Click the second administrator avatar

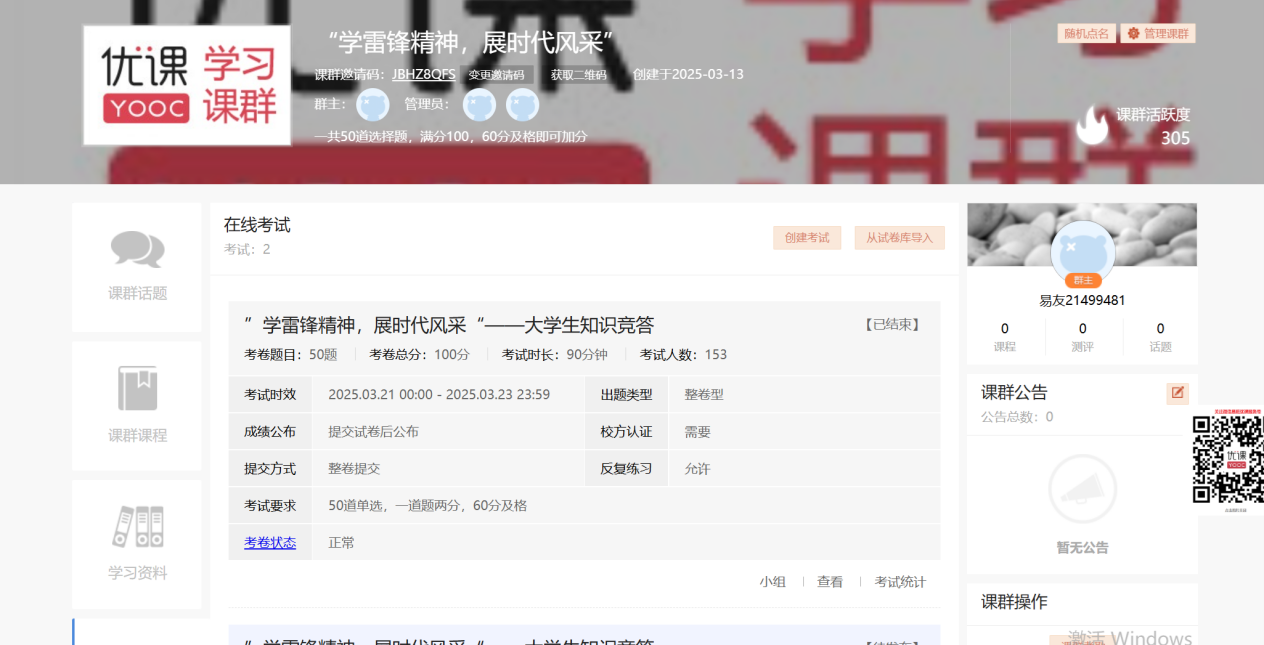coord(522,104)
